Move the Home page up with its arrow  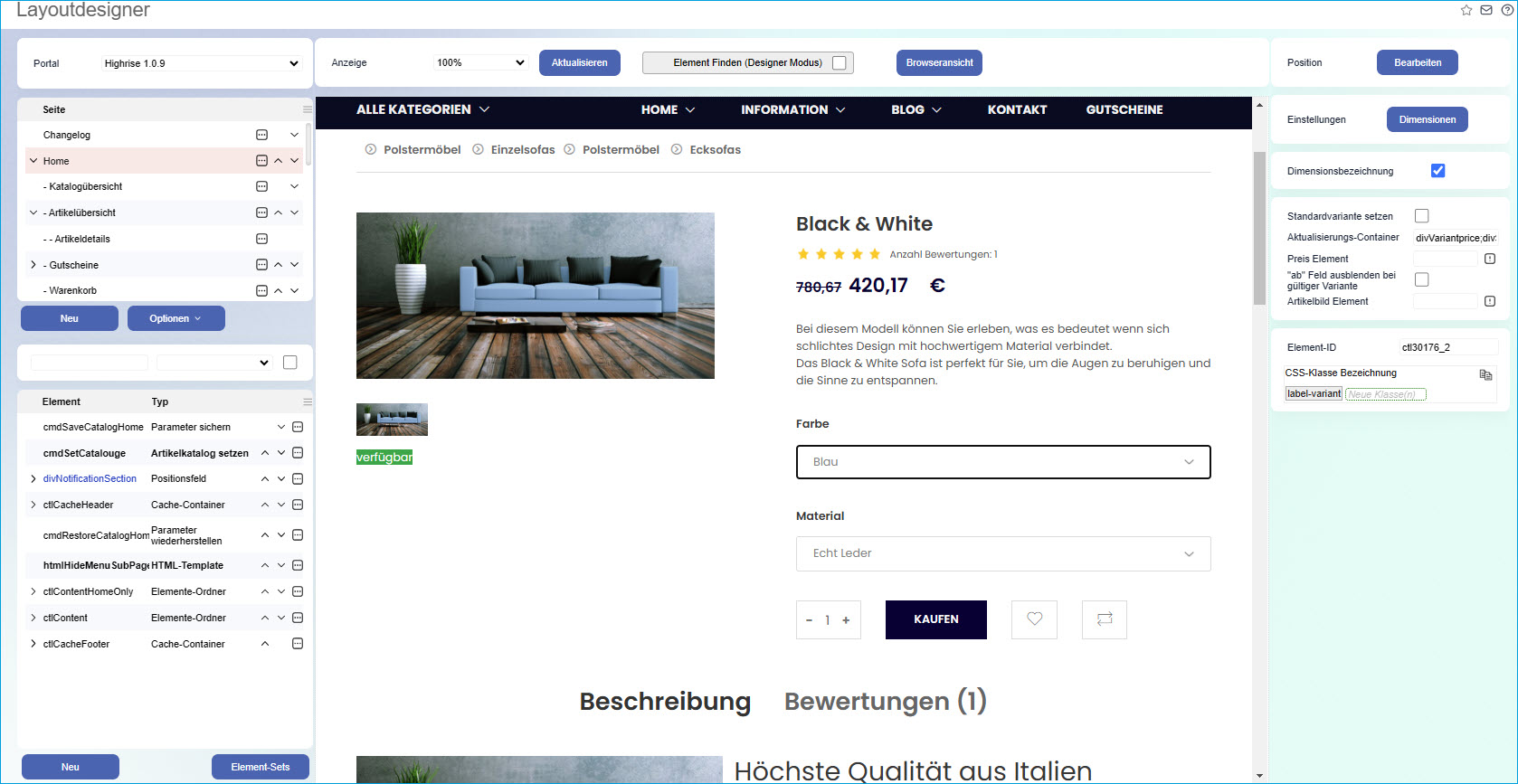tap(279, 161)
